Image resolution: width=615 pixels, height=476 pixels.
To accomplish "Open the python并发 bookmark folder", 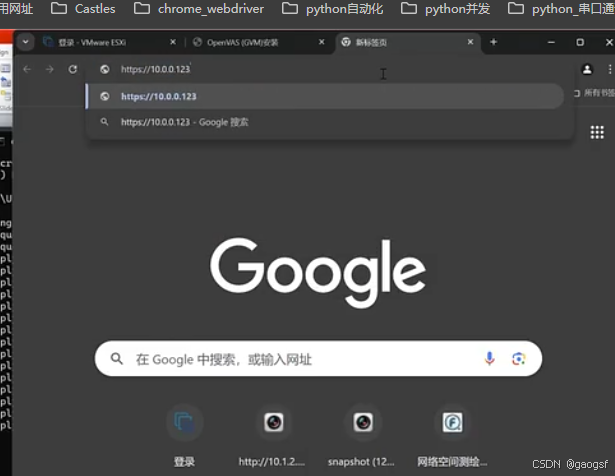I will 446,9.
